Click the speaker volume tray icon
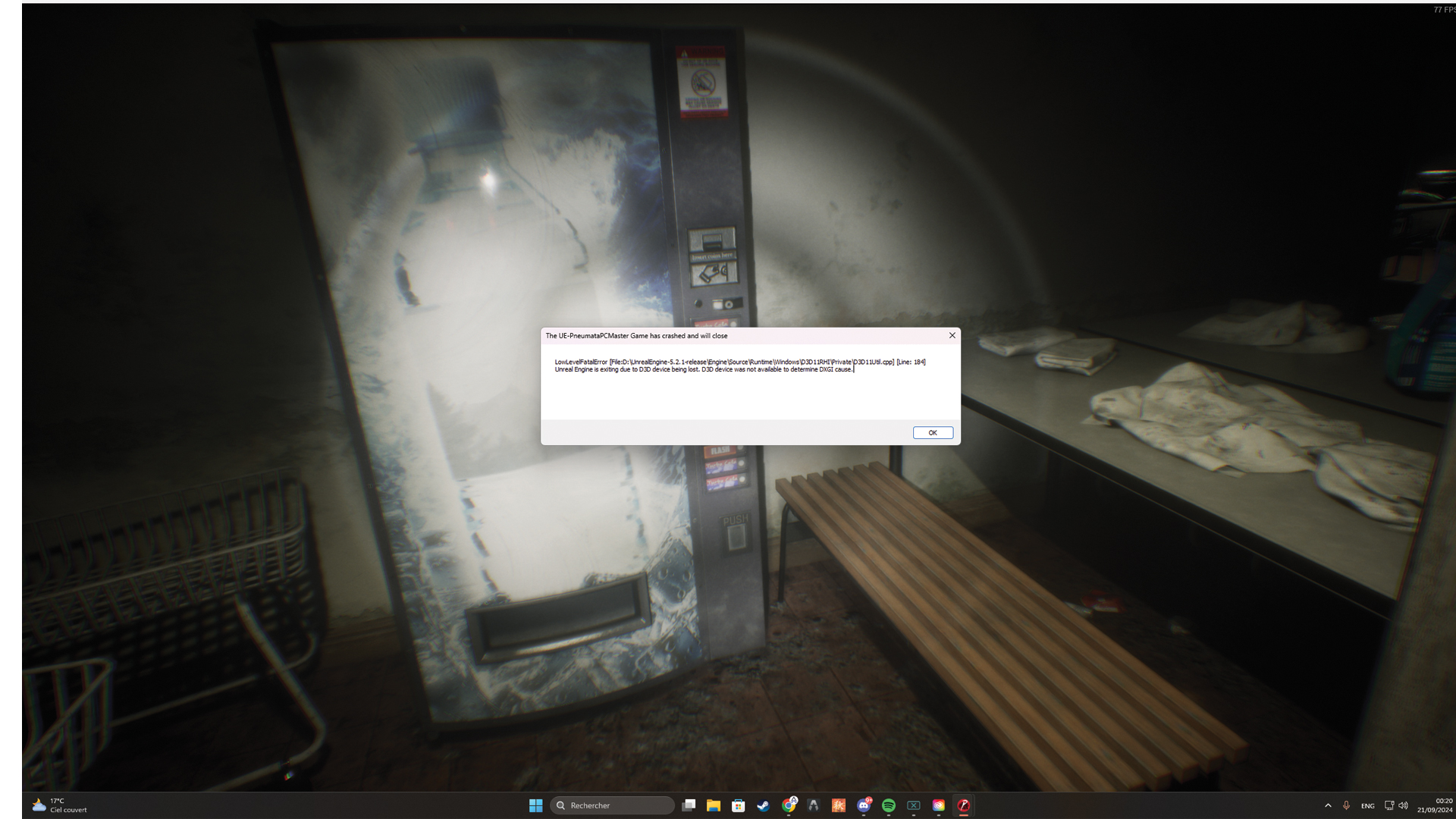This screenshot has height=819, width=1456. (x=1403, y=805)
